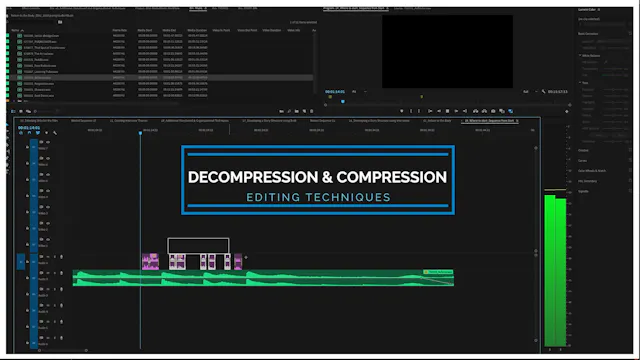Image resolution: width=640 pixels, height=360 pixels.
Task: Click the Program monitor timecode 00:01:14:01
Action: [x=335, y=92]
